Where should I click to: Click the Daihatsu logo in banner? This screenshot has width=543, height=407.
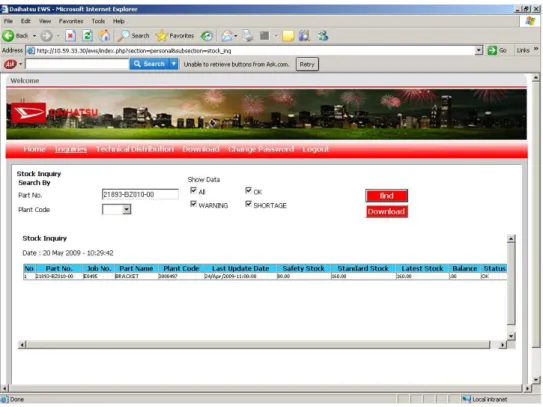pyautogui.click(x=29, y=113)
